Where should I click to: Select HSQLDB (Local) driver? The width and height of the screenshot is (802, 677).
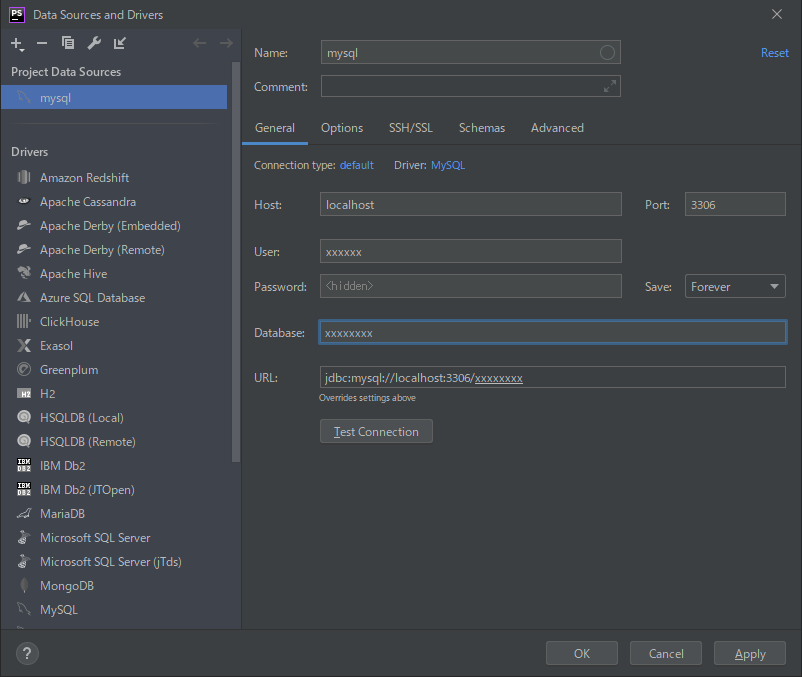pos(114,418)
